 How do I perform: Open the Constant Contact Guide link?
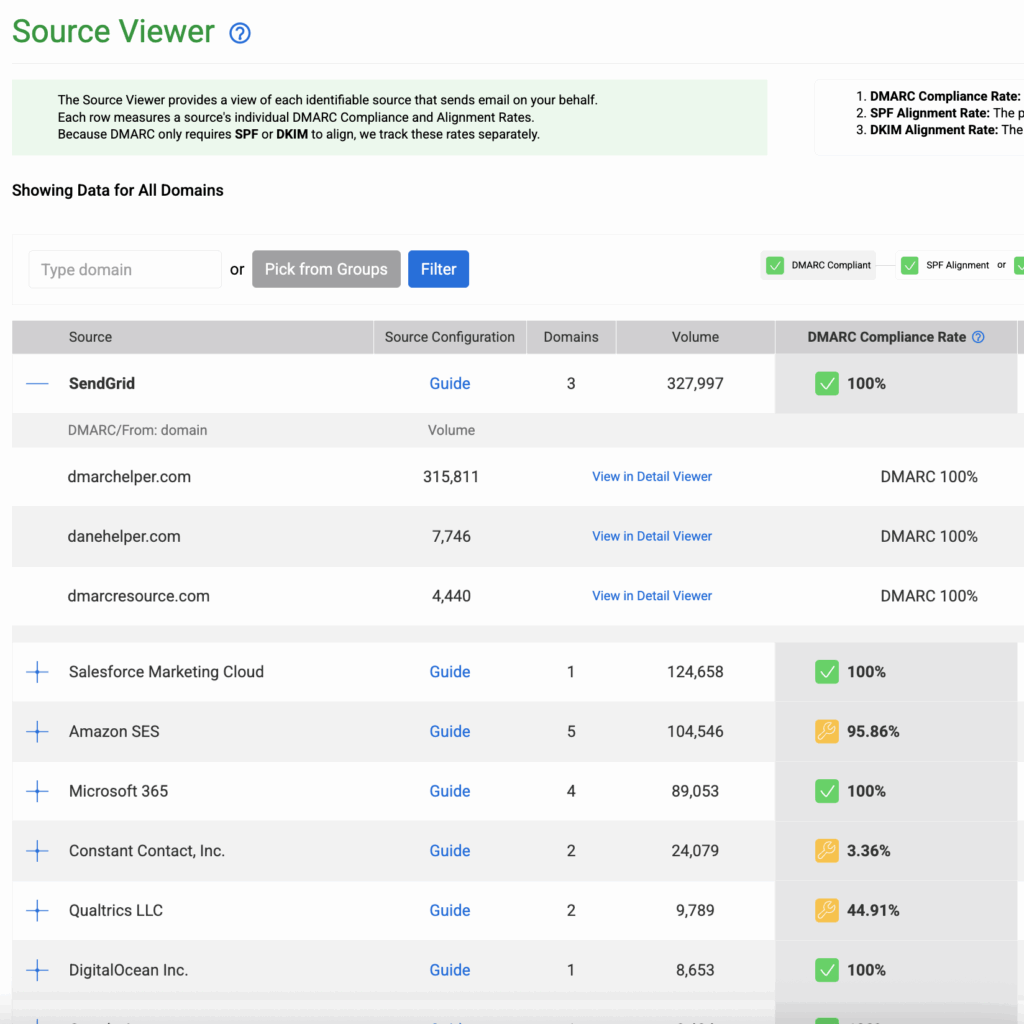(x=449, y=850)
